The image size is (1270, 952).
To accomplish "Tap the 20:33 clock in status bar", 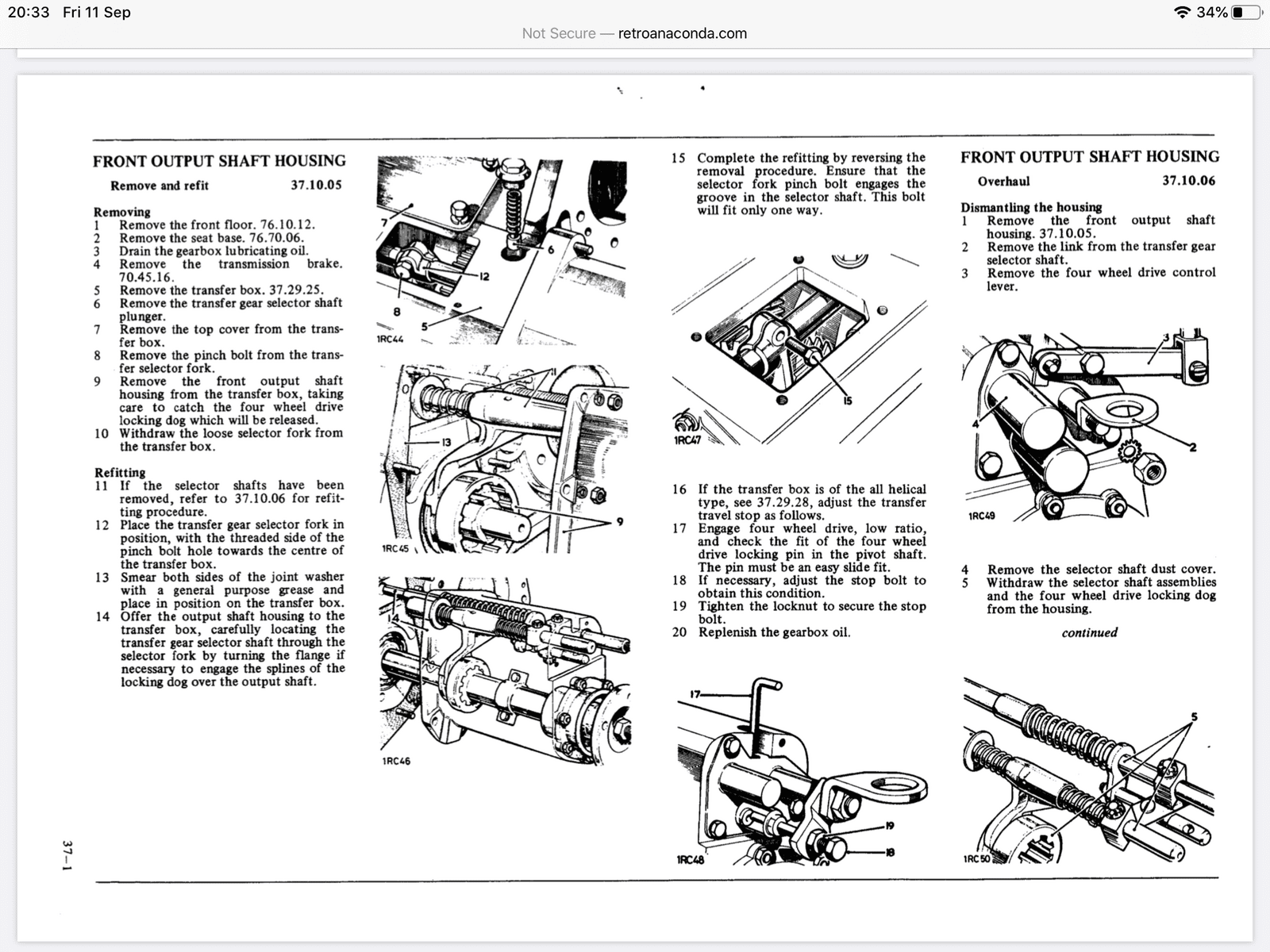I will coord(29,12).
